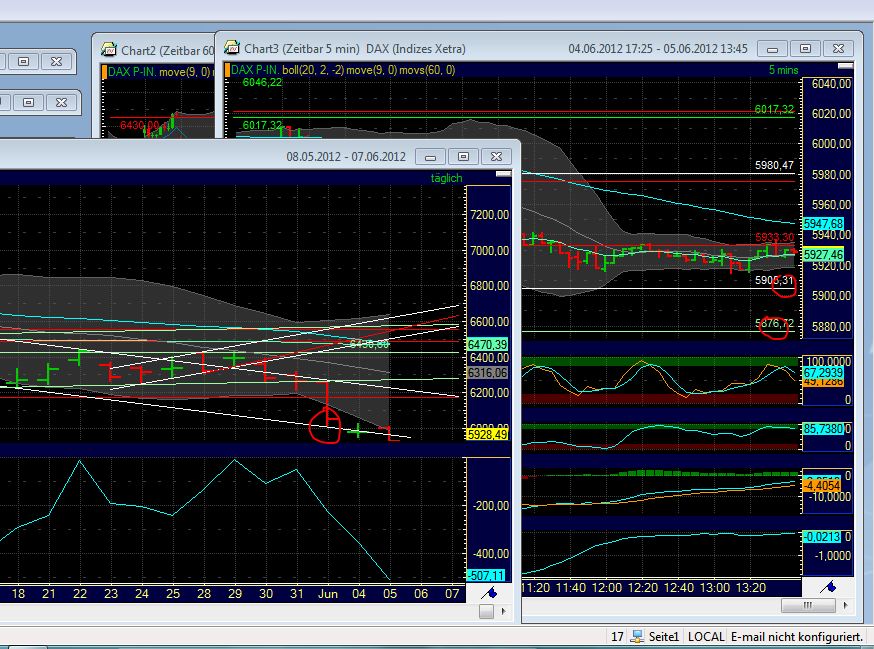
Task: Click the green '6046,22' label in Chart3
Action: [262, 83]
